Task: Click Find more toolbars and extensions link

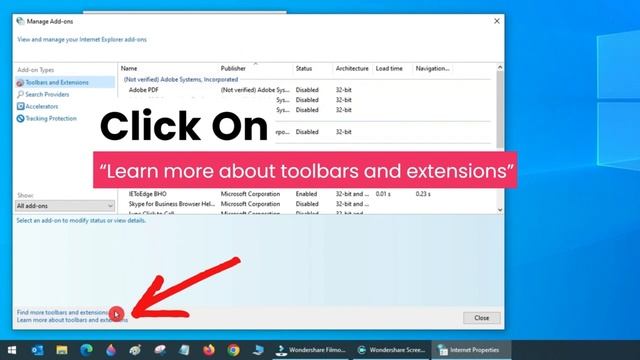Action: click(x=62, y=312)
